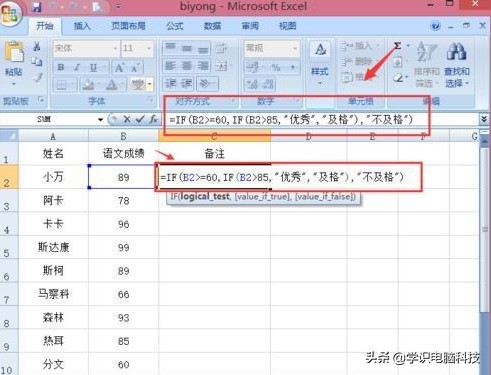Apply accounting currency format
The width and height of the screenshot is (491, 375).
[x=253, y=67]
